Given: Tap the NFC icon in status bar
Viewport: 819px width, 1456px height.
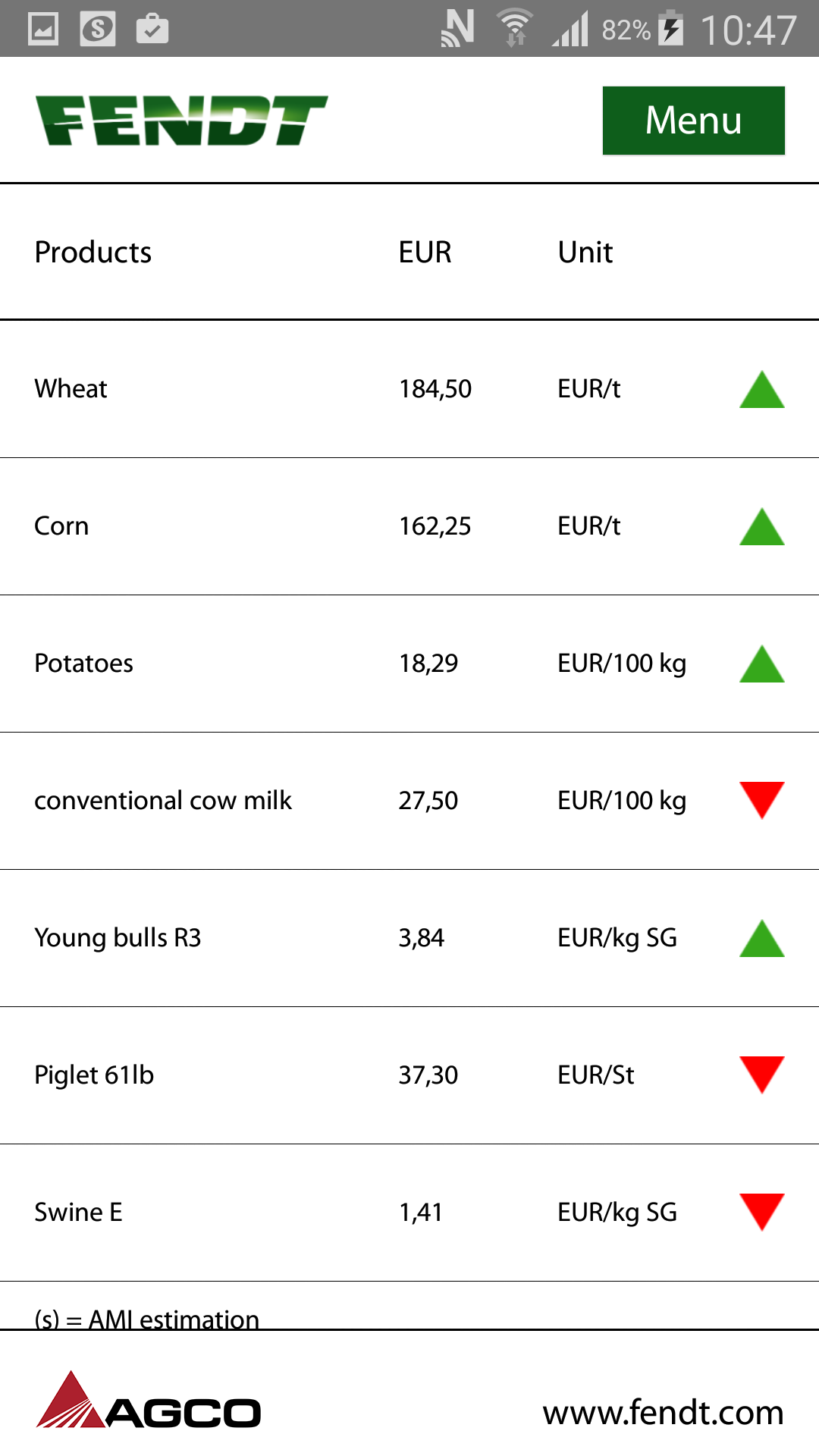Looking at the screenshot, I should click(457, 29).
